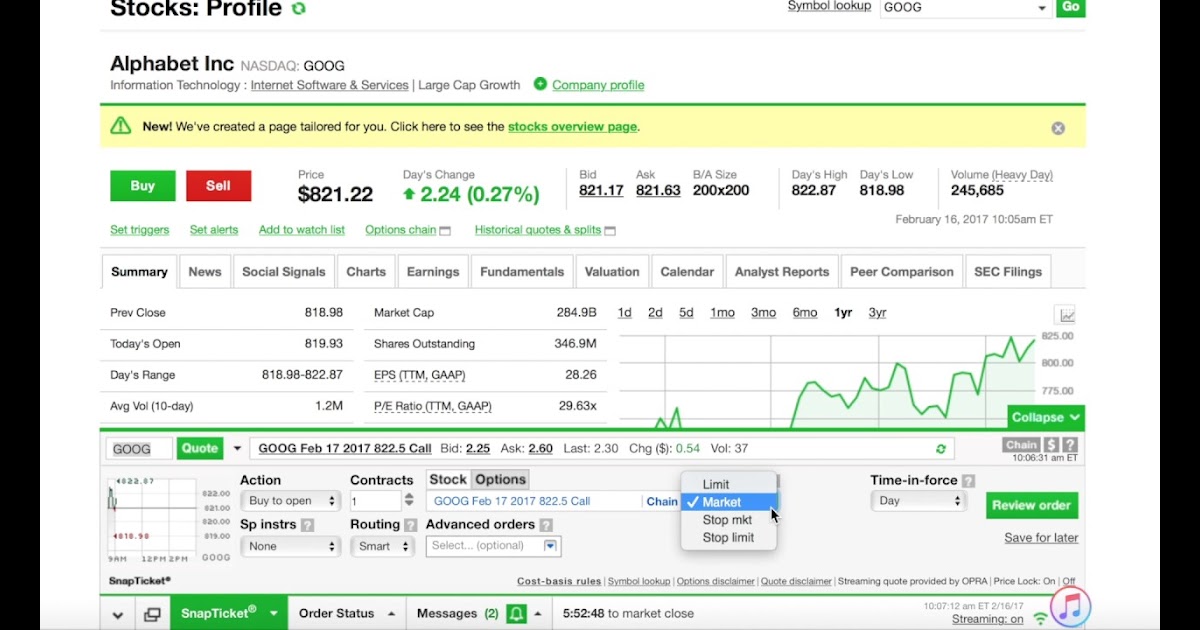Select the 1d chart range
This screenshot has height=630, width=1200.
pos(625,313)
